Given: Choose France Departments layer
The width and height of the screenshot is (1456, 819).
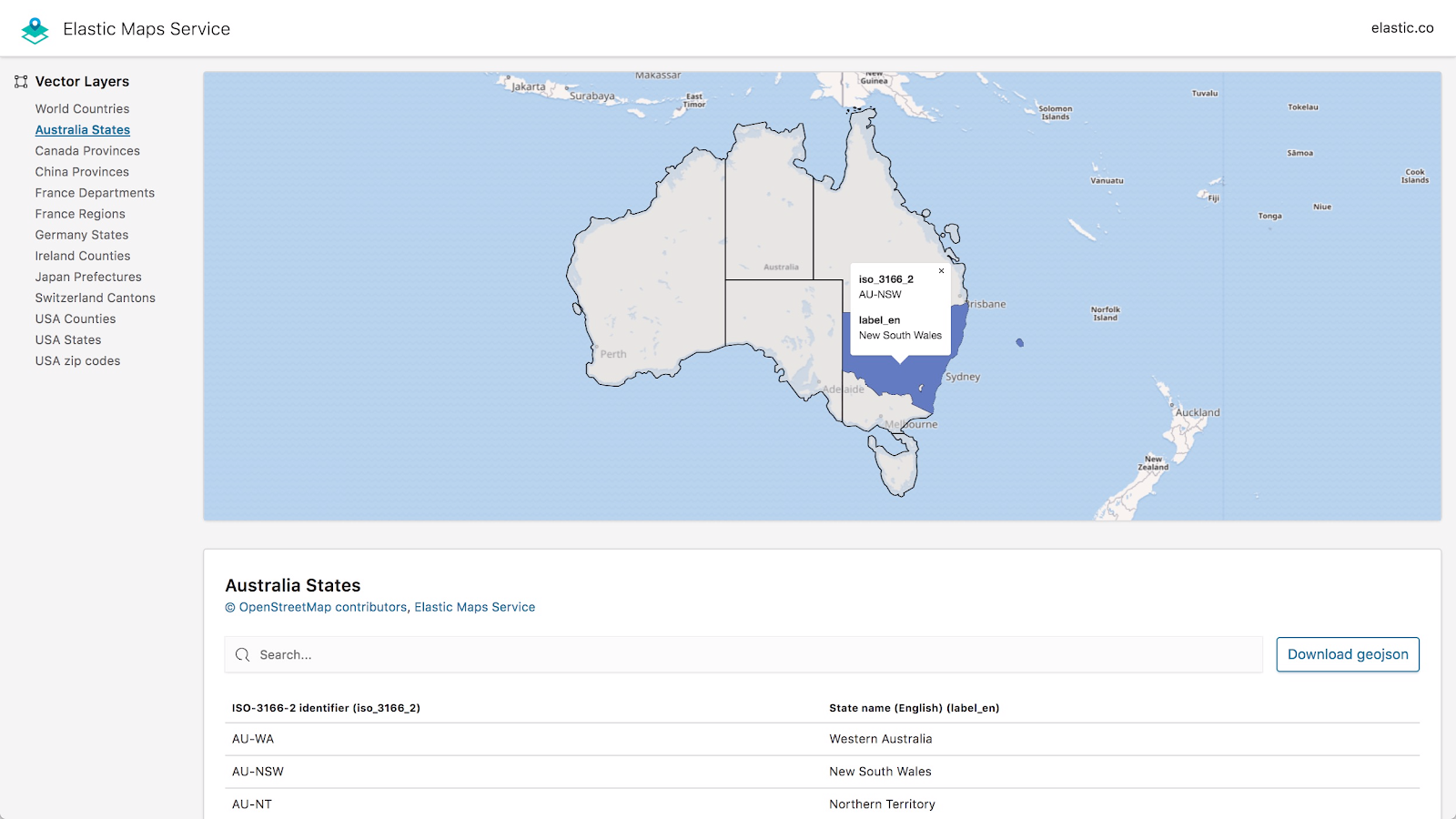Looking at the screenshot, I should click(95, 193).
